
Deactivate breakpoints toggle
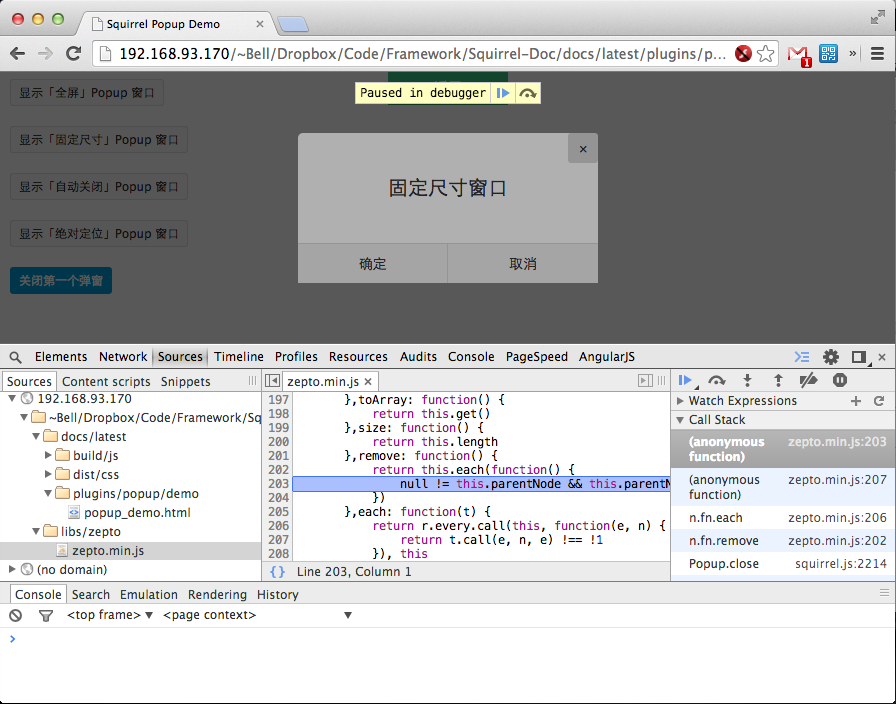coord(808,380)
